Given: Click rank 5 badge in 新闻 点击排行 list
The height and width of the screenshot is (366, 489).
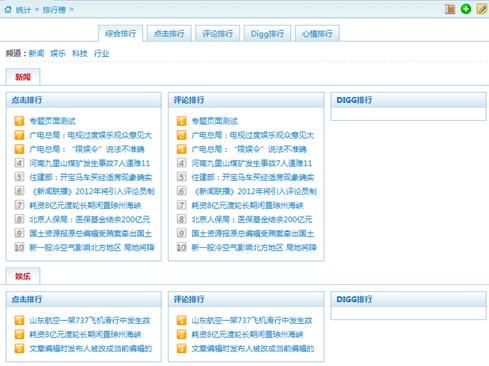Looking at the screenshot, I should coord(19,177).
